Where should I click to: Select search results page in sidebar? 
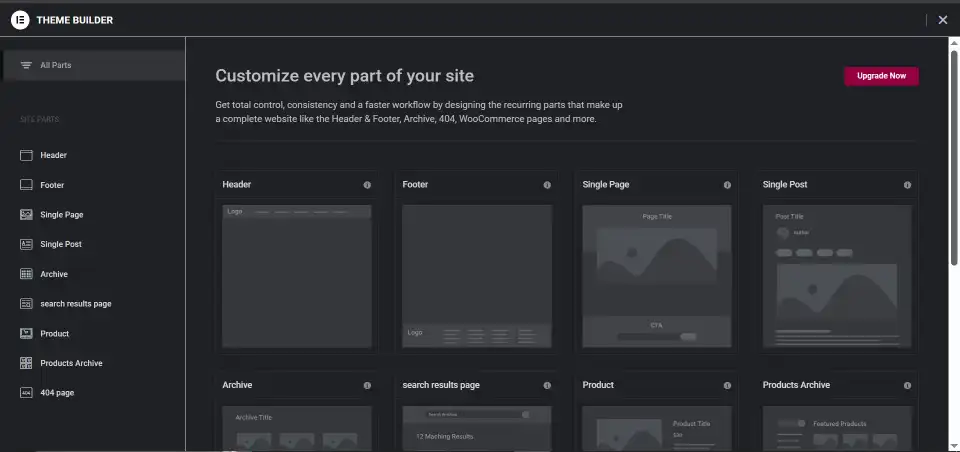click(76, 304)
